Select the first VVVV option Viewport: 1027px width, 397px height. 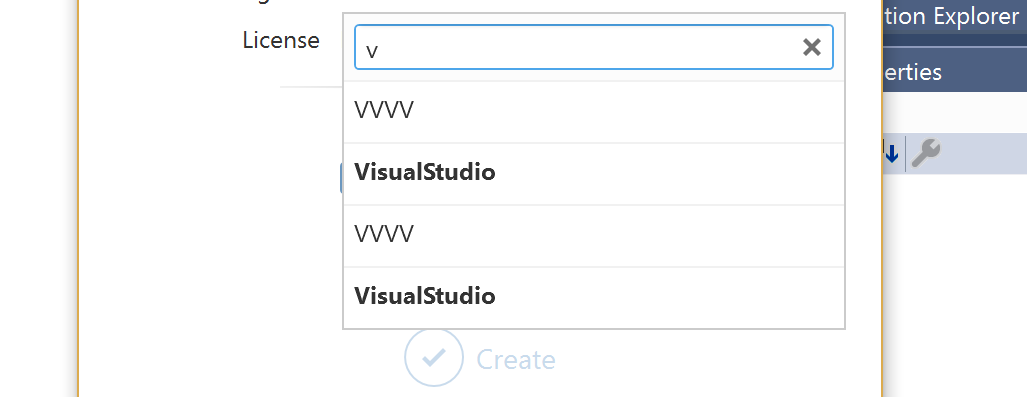(x=594, y=111)
